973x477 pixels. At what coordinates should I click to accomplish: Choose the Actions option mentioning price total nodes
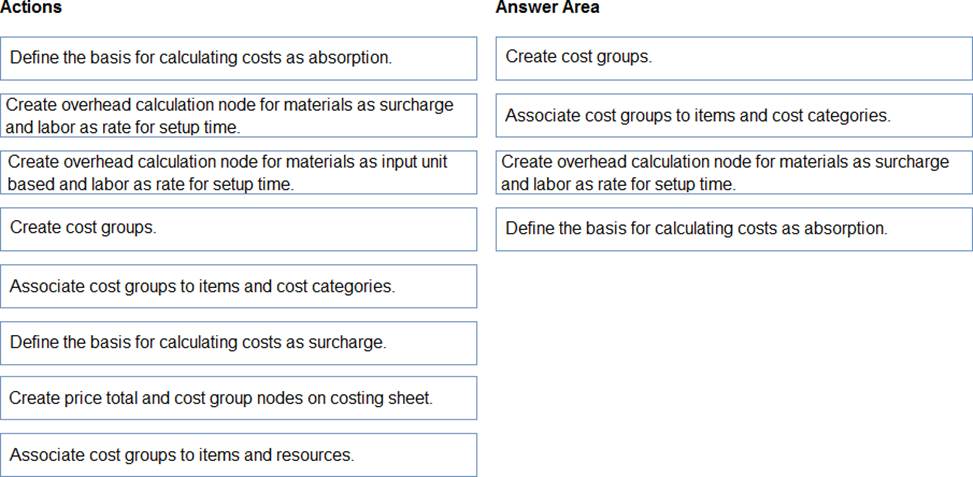click(239, 398)
